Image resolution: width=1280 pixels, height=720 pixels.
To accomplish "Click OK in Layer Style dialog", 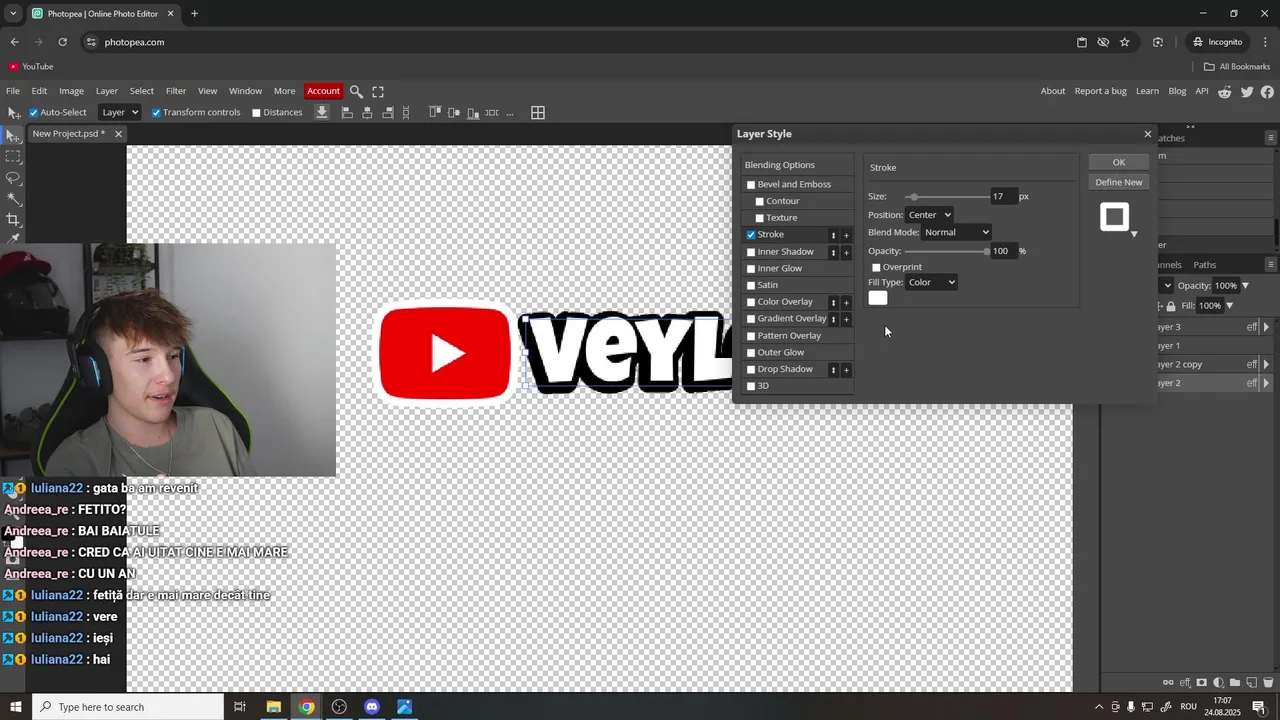I will coord(1119,162).
